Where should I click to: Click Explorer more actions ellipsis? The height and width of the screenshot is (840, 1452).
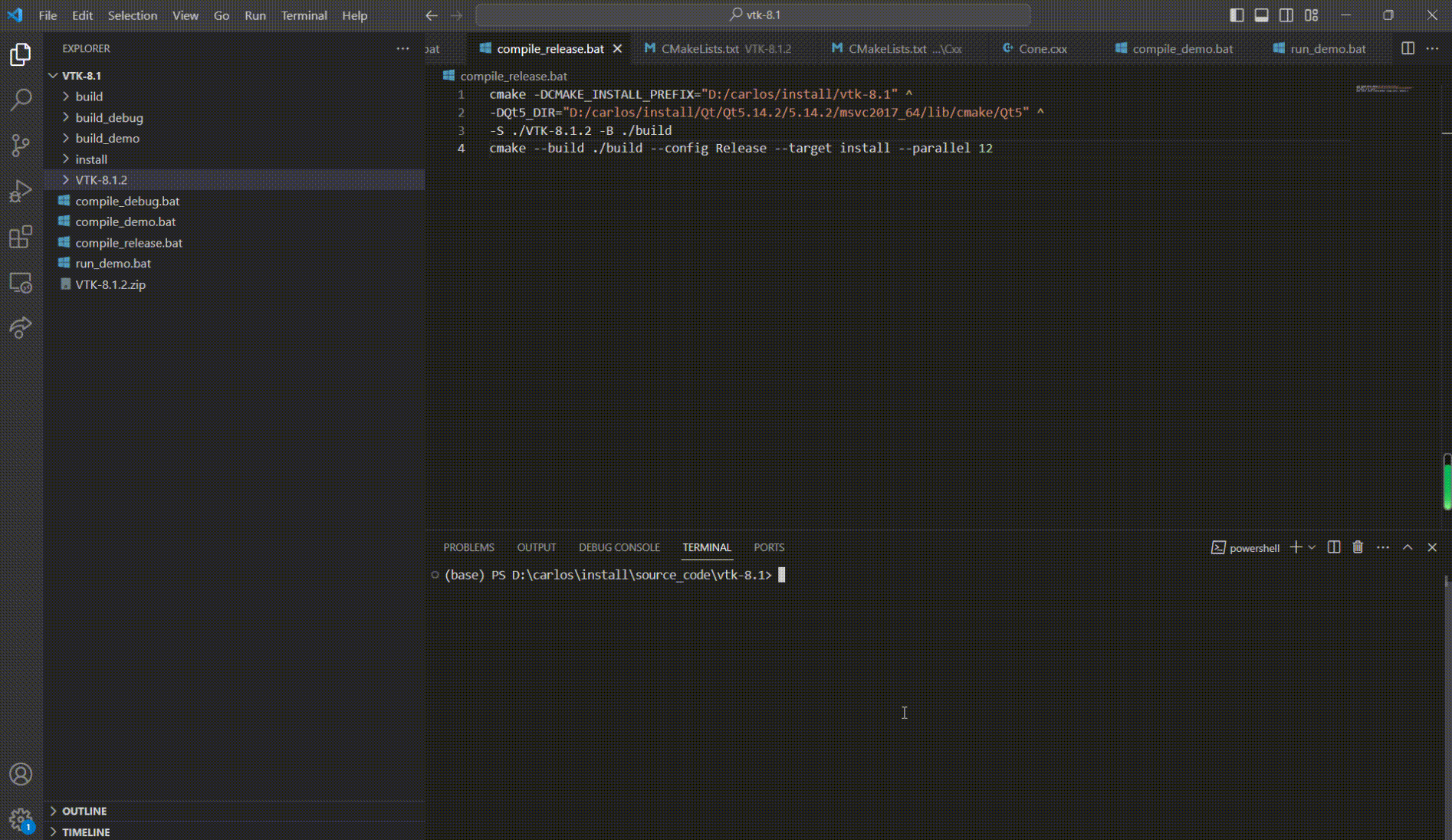click(402, 48)
